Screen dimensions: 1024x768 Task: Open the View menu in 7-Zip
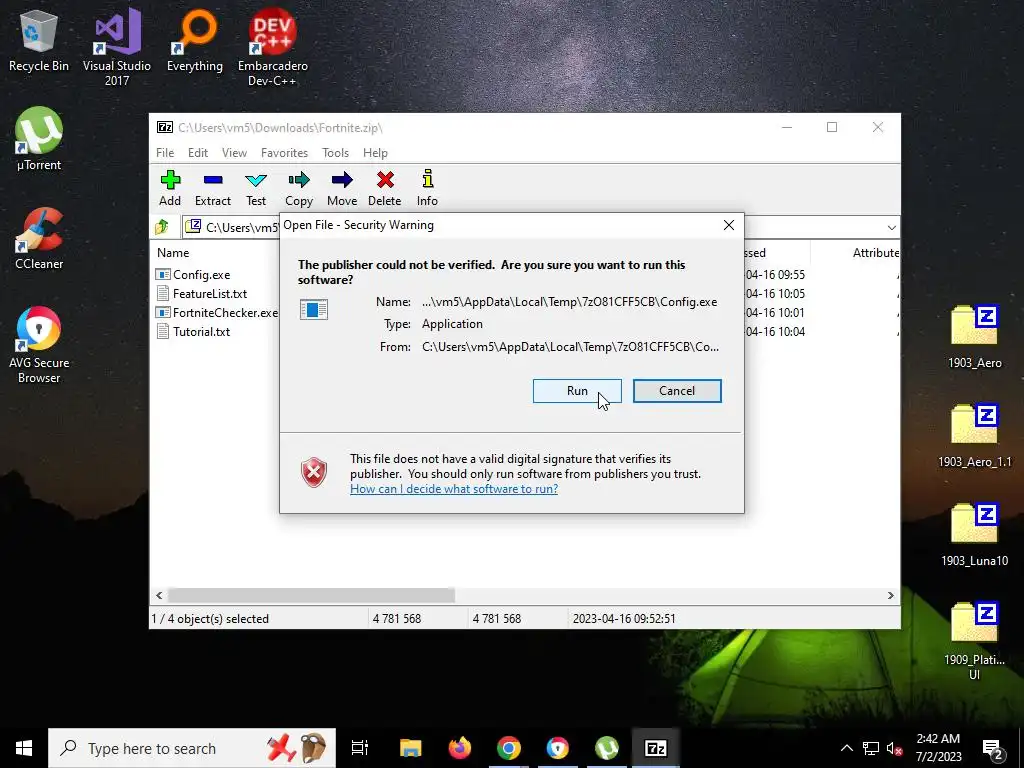[x=234, y=153]
